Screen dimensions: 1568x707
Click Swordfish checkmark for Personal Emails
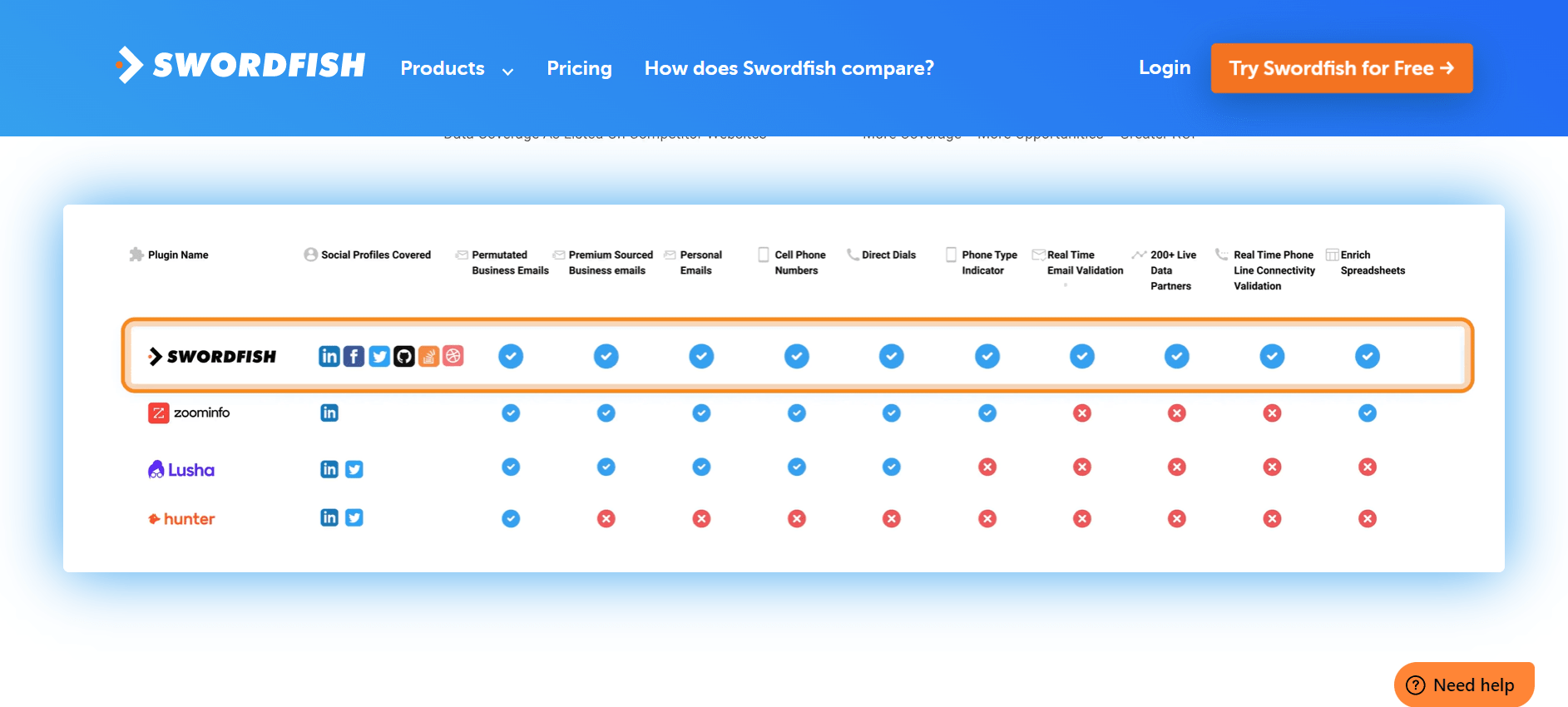click(701, 356)
